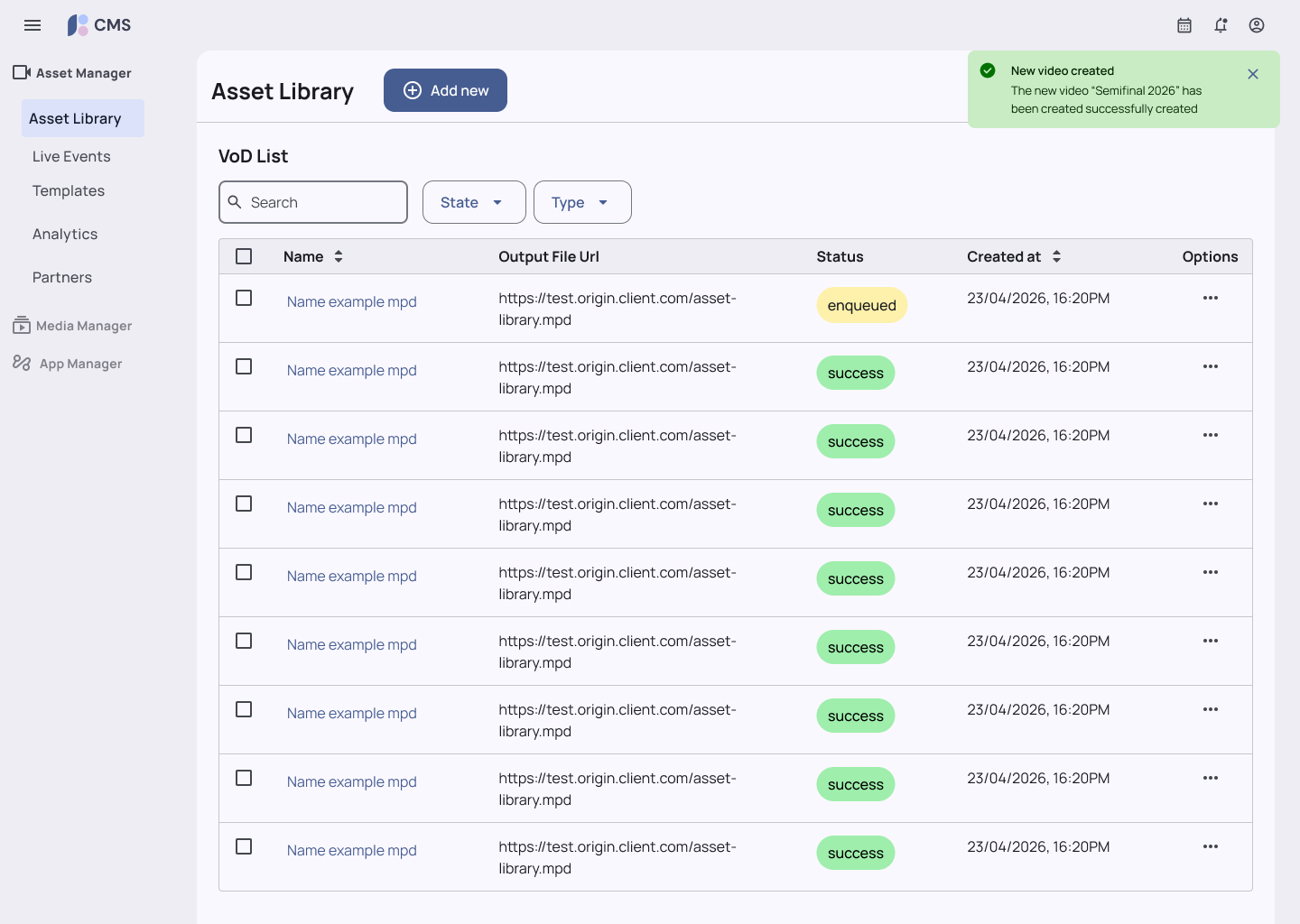Expand the Media Manager section
1300x924 pixels.
point(72,326)
